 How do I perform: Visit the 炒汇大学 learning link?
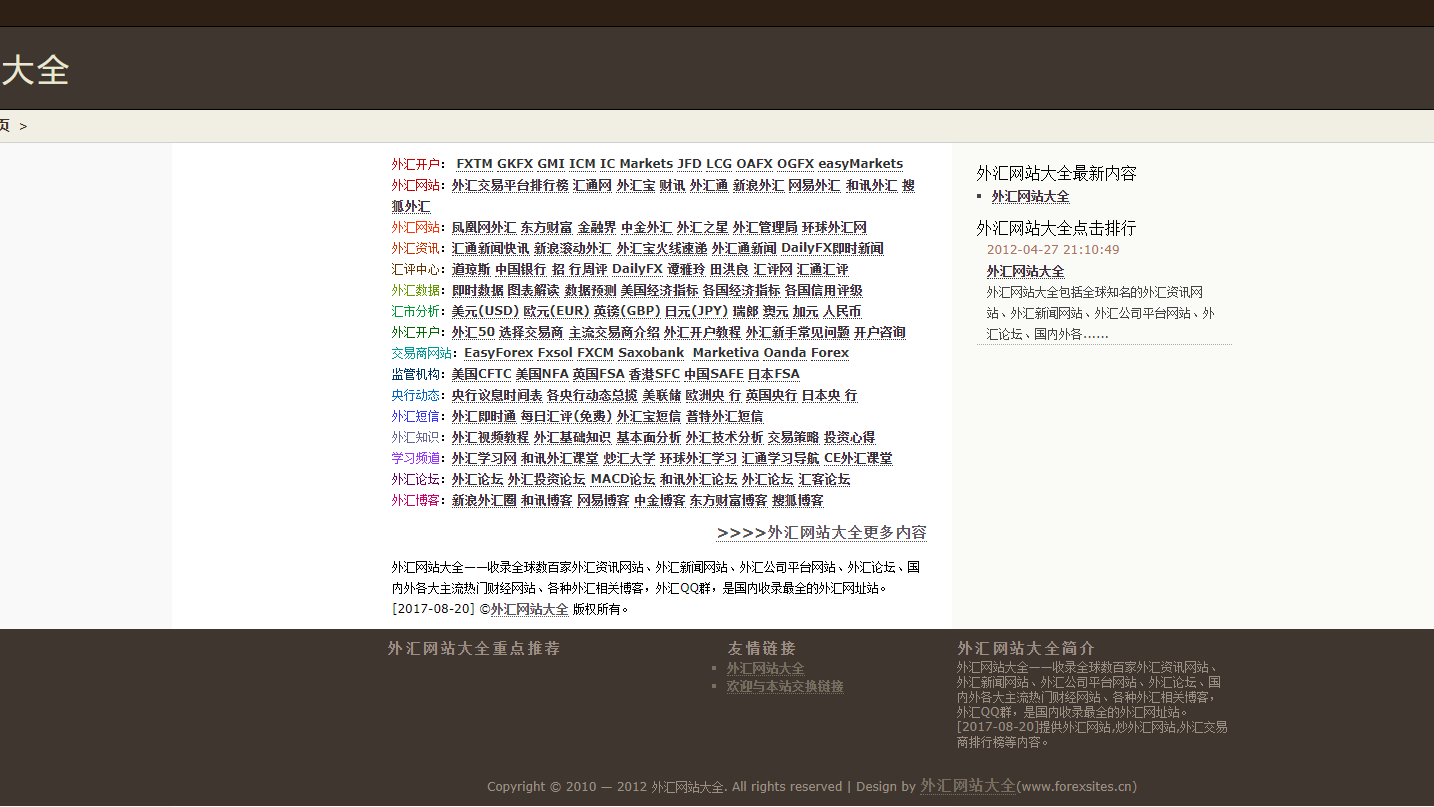629,458
